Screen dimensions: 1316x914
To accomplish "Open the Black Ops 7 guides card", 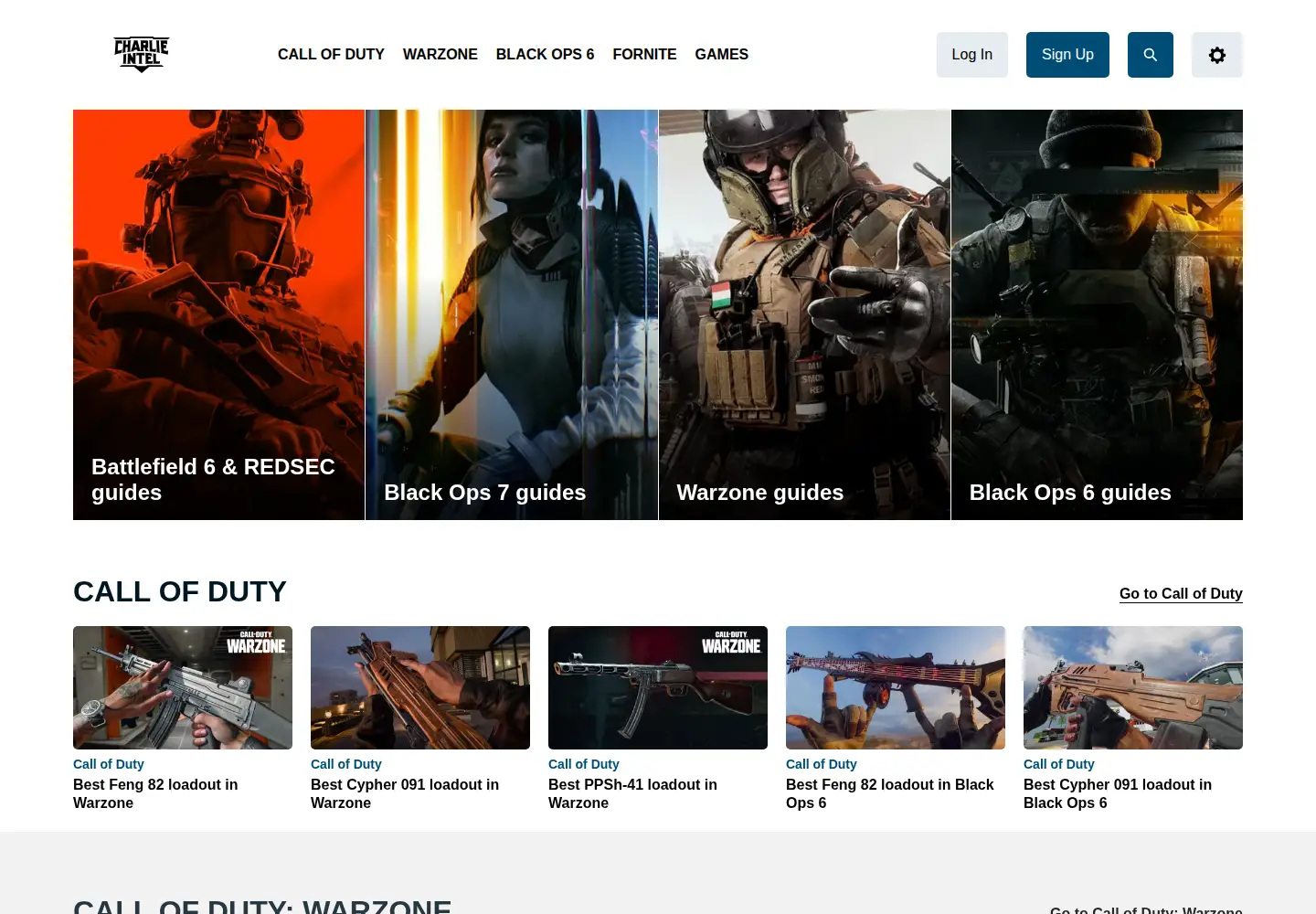I will click(512, 314).
